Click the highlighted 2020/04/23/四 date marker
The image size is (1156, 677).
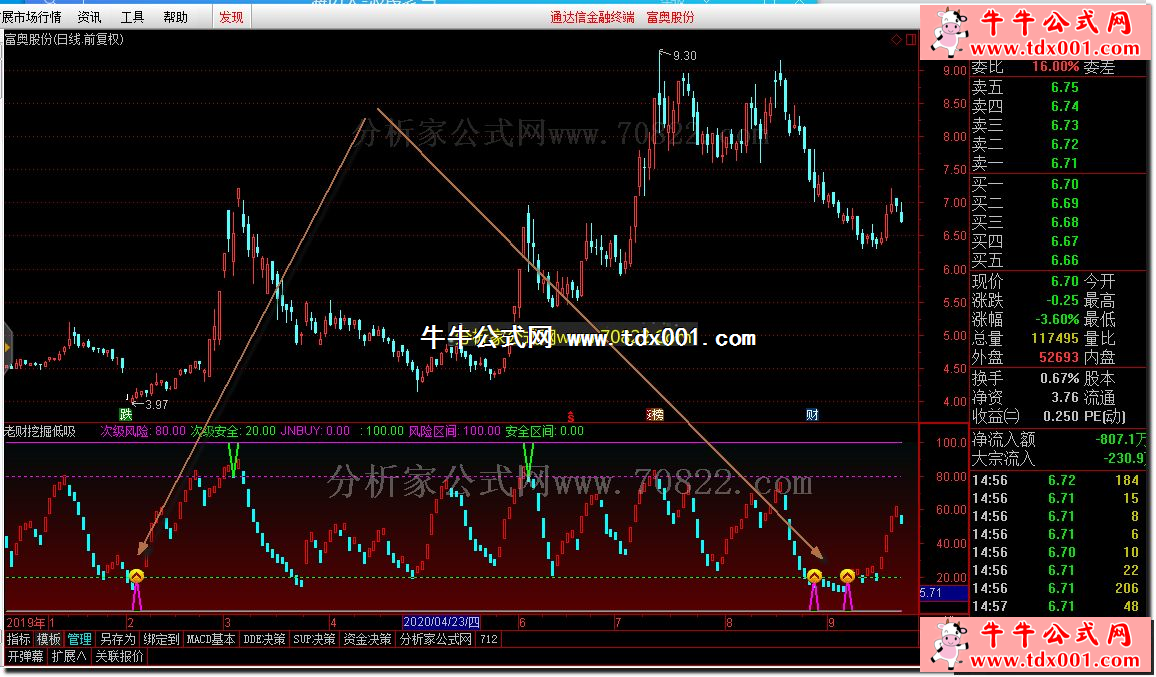[x=442, y=622]
